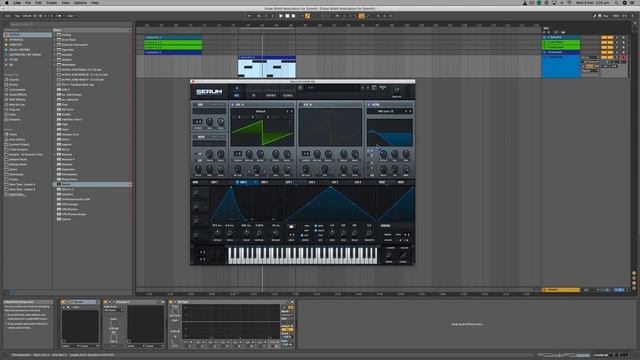640x360 pixels.
Task: Expand the Analog instrument entry
Action: [55, 35]
